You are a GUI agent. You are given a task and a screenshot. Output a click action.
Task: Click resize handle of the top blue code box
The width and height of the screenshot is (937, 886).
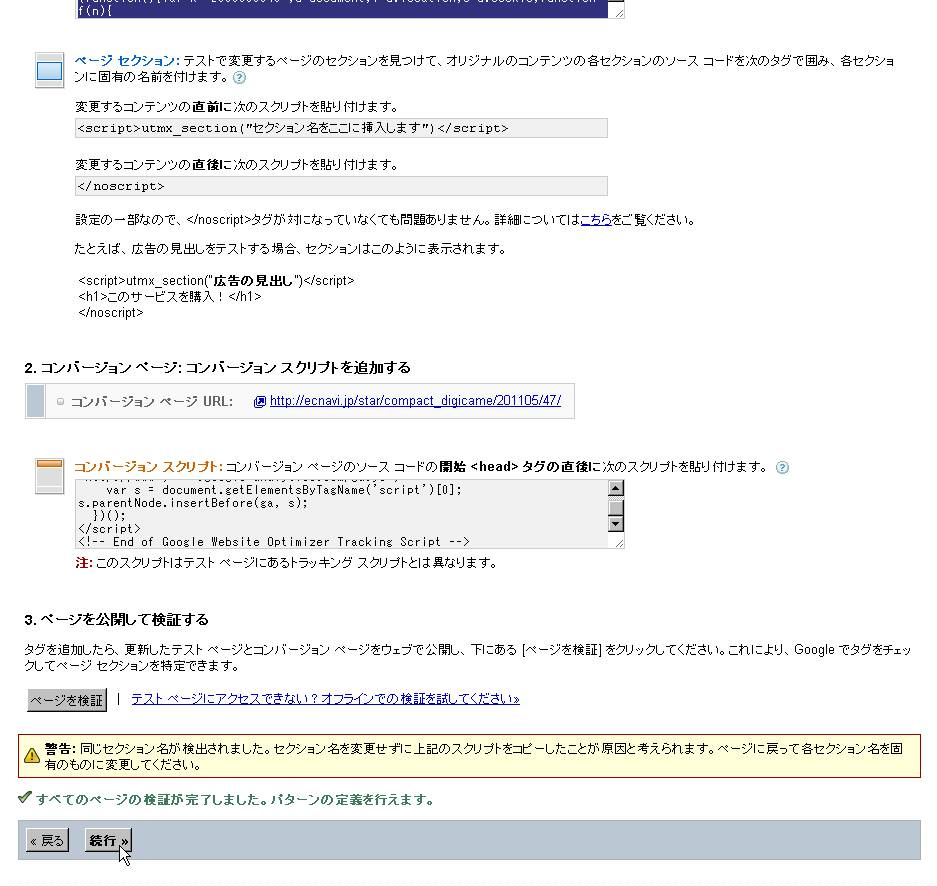point(618,12)
